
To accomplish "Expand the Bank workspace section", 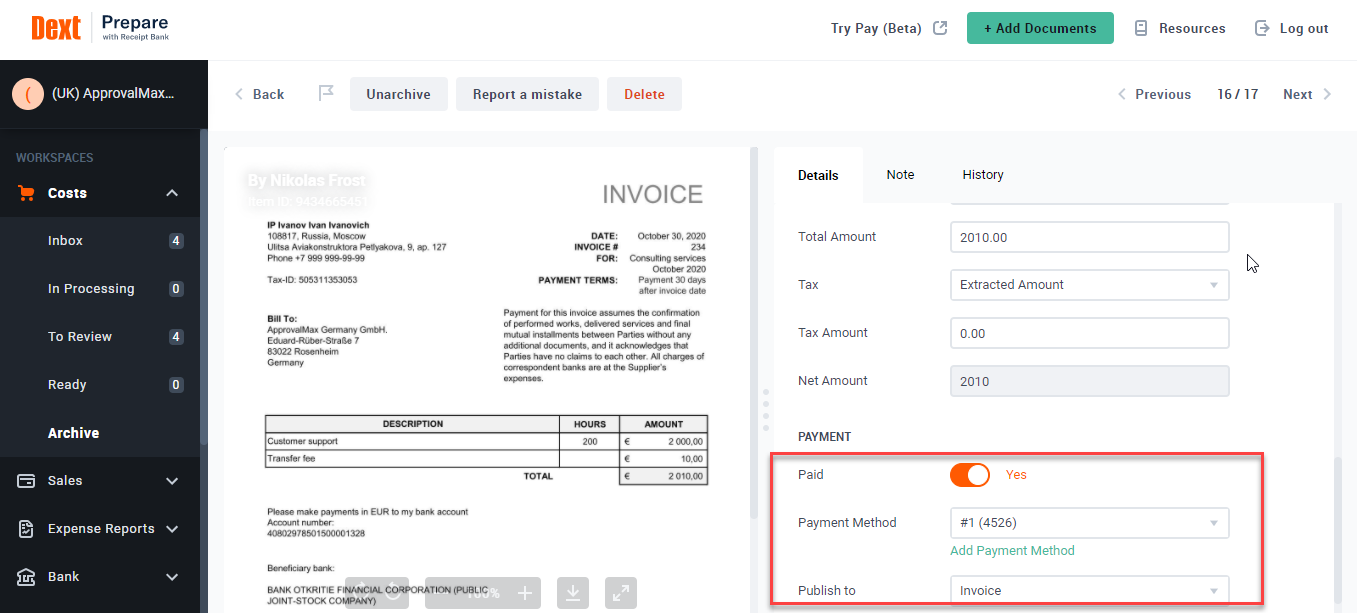I will click(x=172, y=577).
